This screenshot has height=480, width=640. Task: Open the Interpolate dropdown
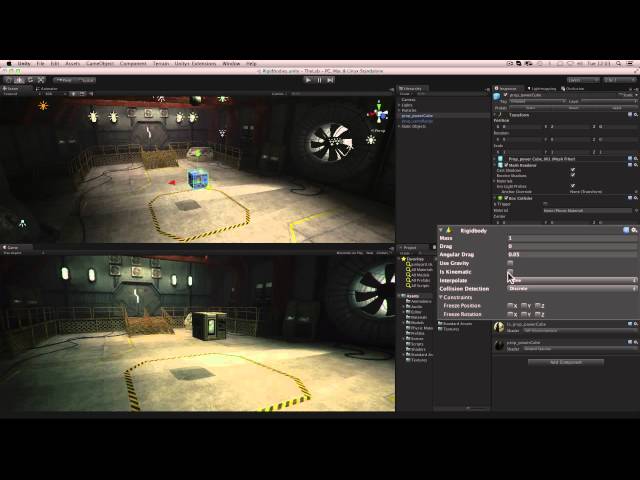tap(572, 280)
